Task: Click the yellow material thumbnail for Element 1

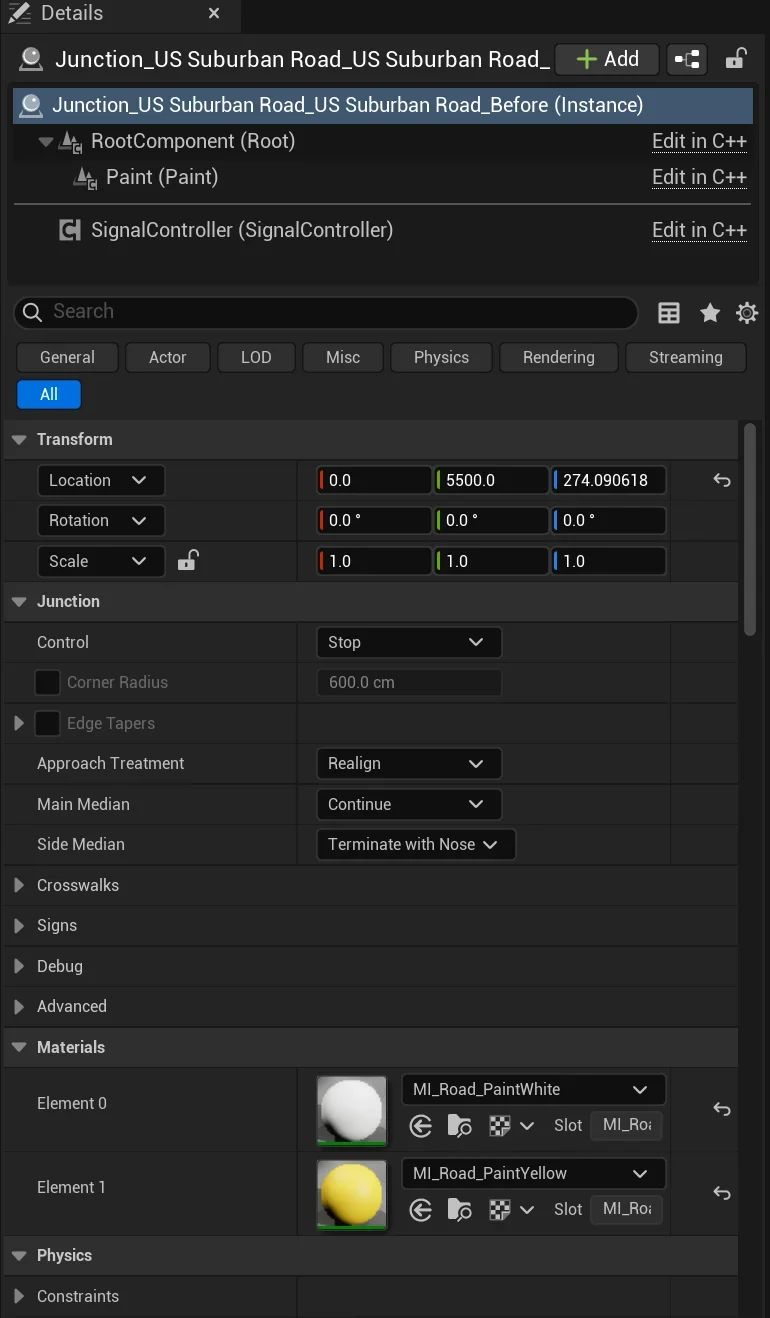Action: point(352,1194)
